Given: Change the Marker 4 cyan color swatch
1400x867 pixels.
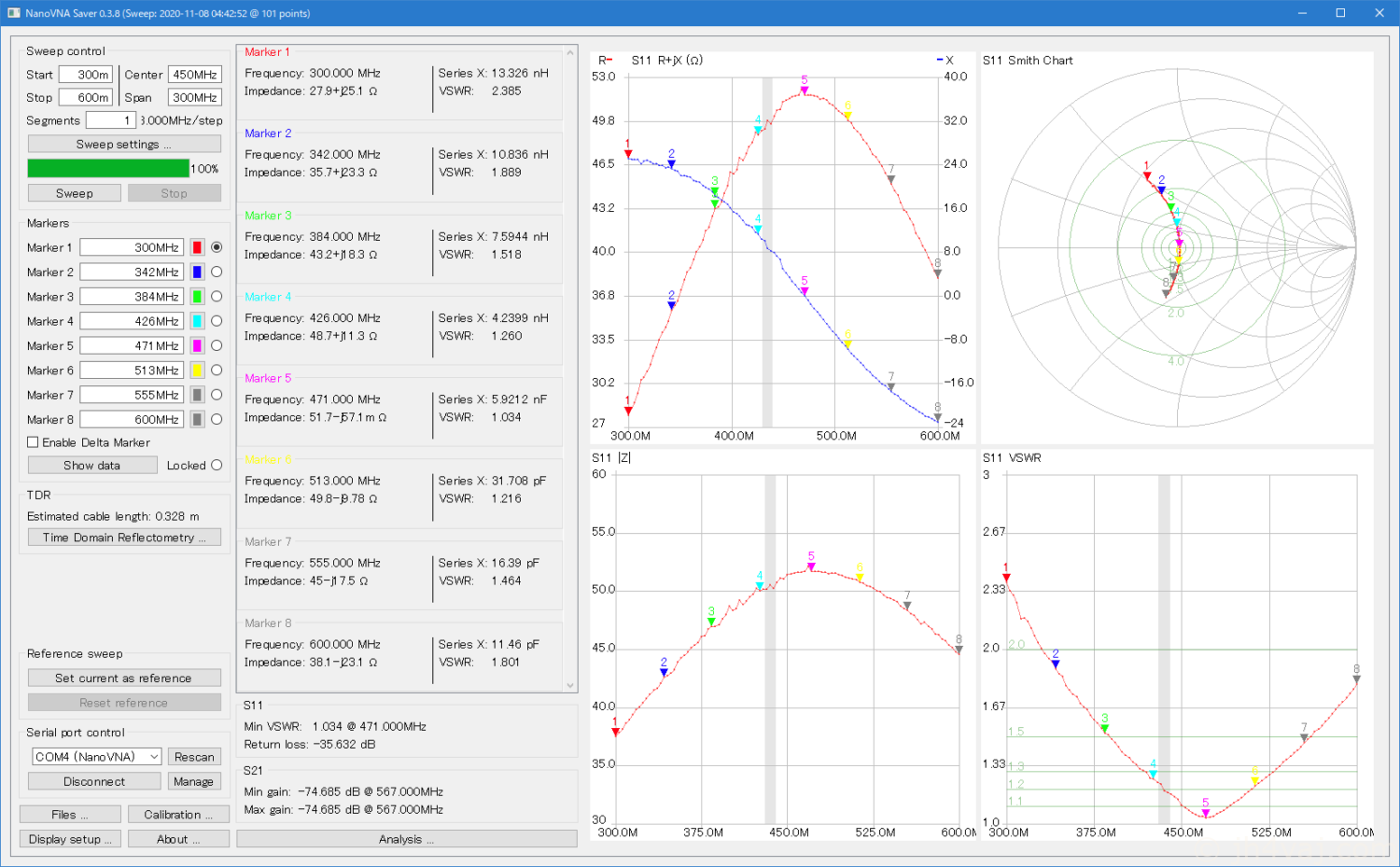Looking at the screenshot, I should pos(197,321).
